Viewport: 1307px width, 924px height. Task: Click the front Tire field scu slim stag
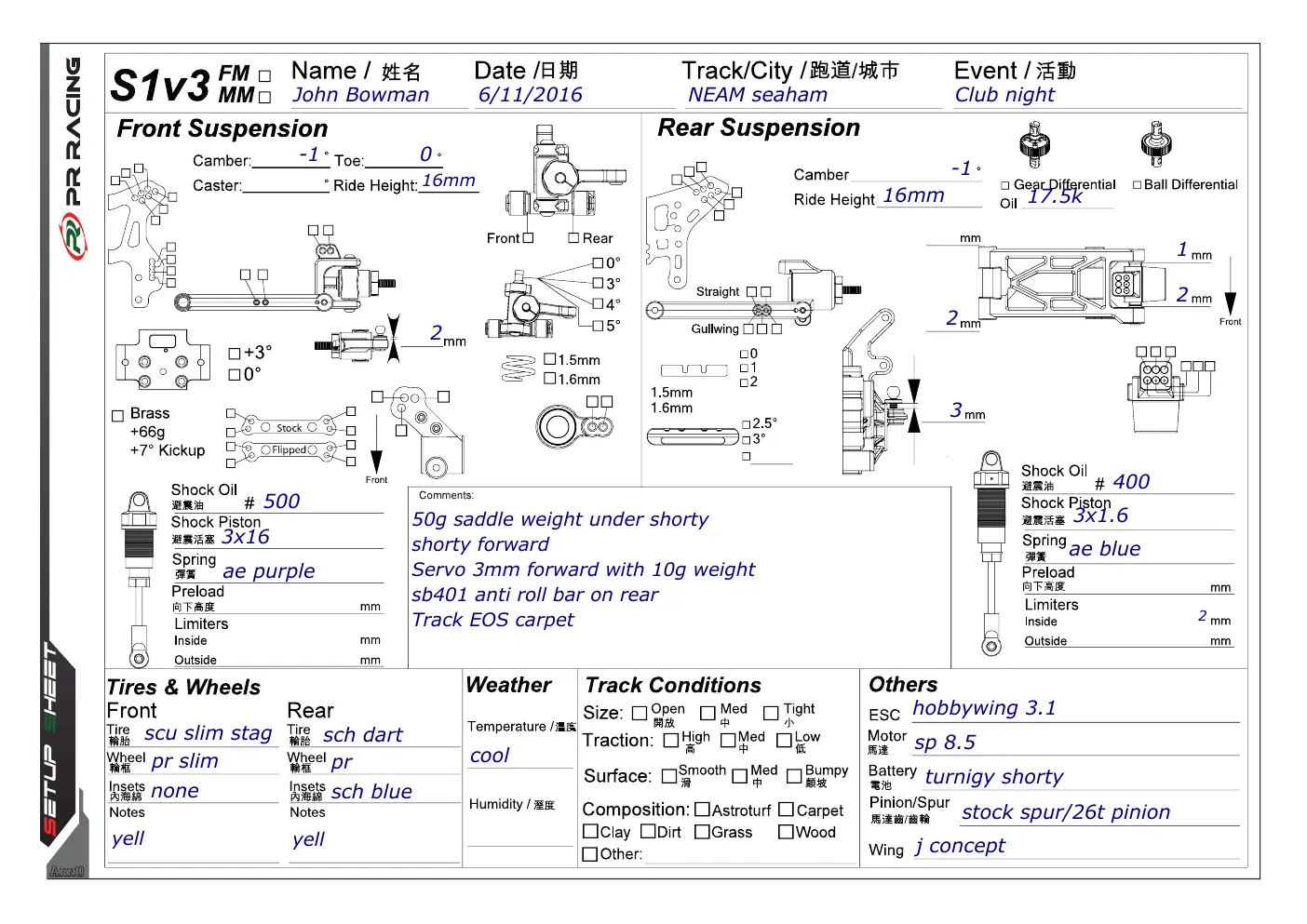click(x=209, y=734)
